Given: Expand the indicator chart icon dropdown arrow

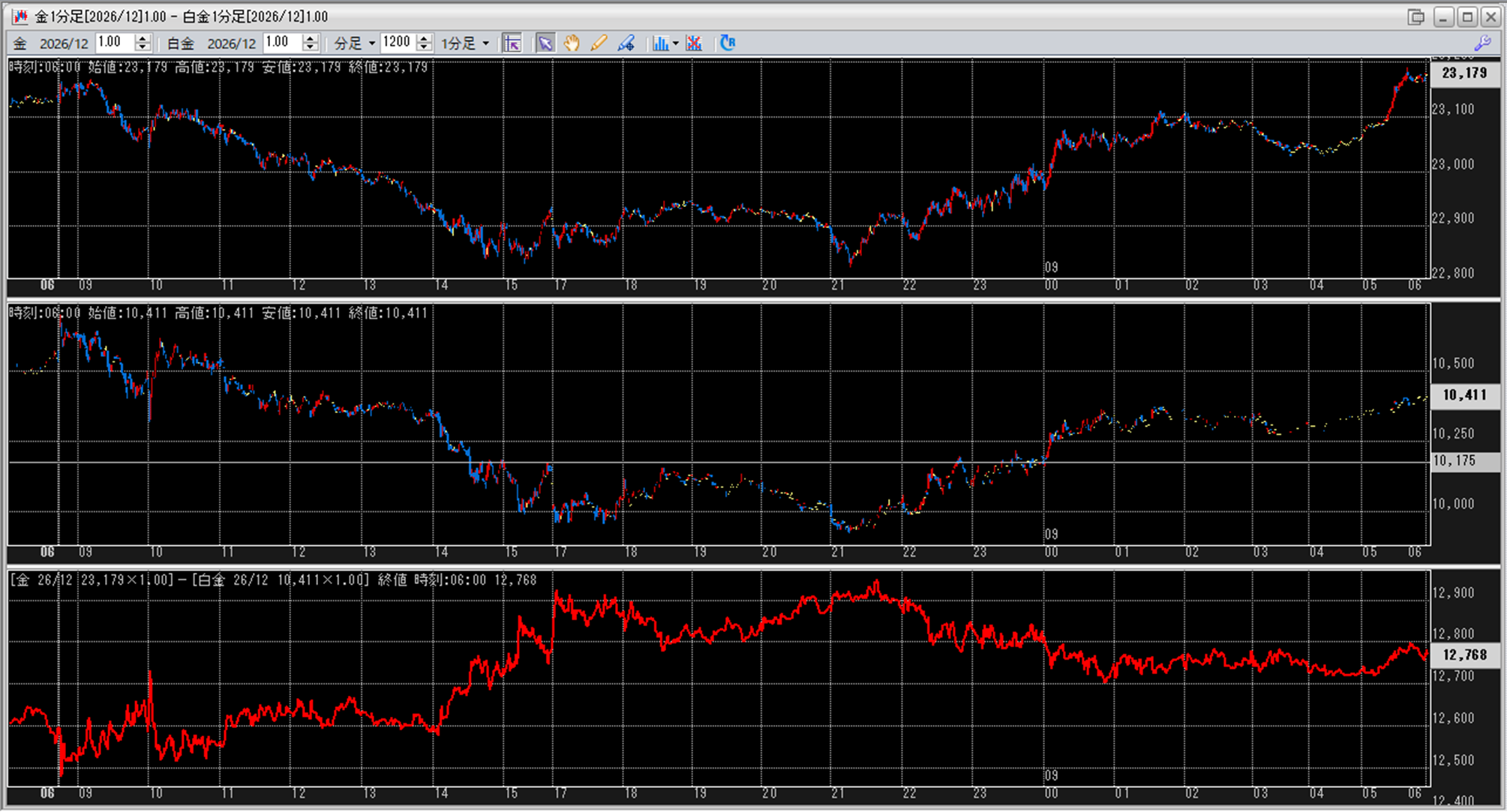Looking at the screenshot, I should click(676, 43).
